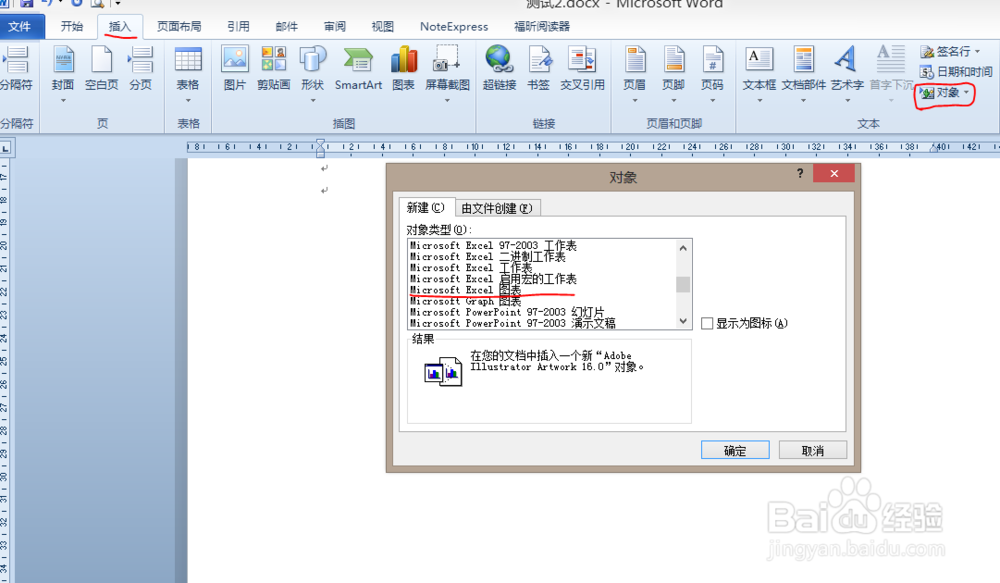Screen dimensions: 1000x583
Task: Add a bookmark (书签)
Action: coord(538,69)
